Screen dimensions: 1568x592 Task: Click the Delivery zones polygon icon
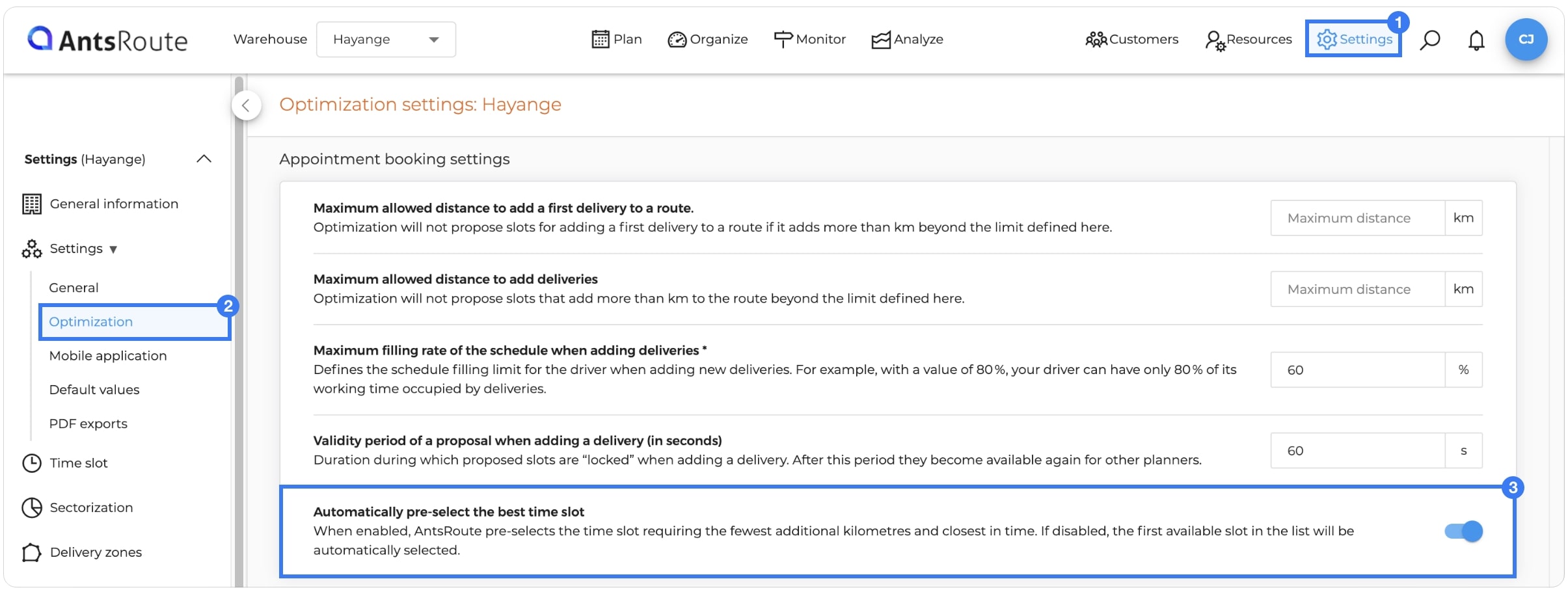tap(31, 552)
